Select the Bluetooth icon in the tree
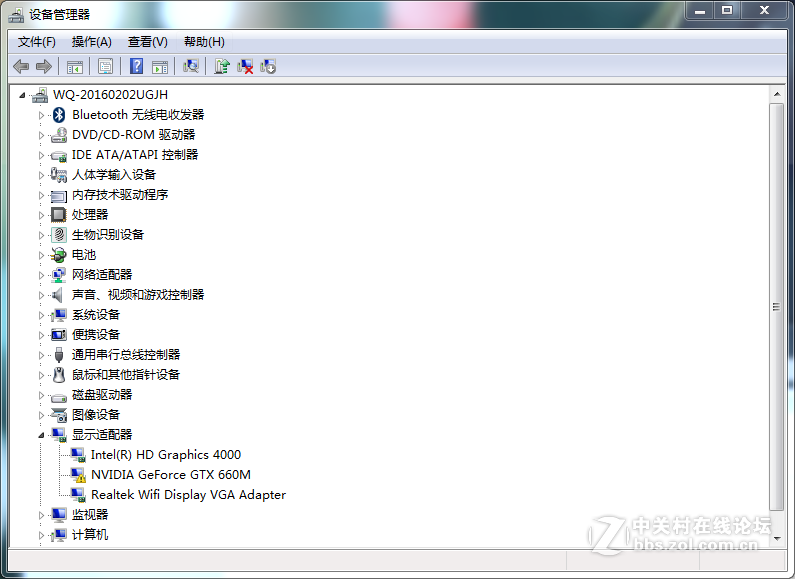The height and width of the screenshot is (579, 795). 59,115
